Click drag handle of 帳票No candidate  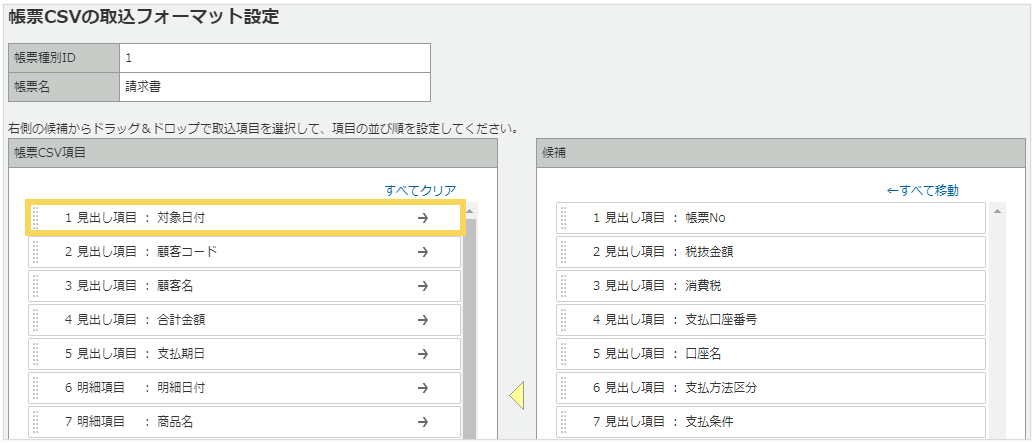click(564, 218)
